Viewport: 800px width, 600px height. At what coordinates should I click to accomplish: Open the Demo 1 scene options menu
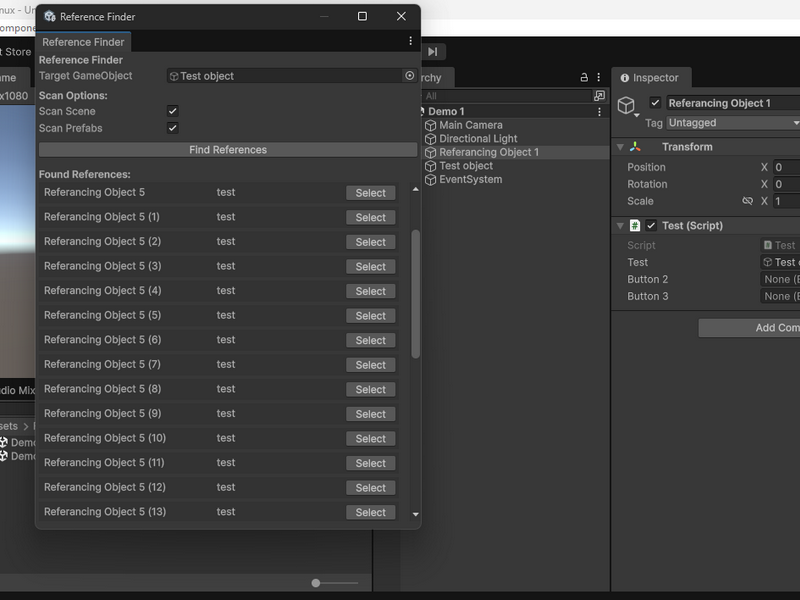pyautogui.click(x=599, y=112)
